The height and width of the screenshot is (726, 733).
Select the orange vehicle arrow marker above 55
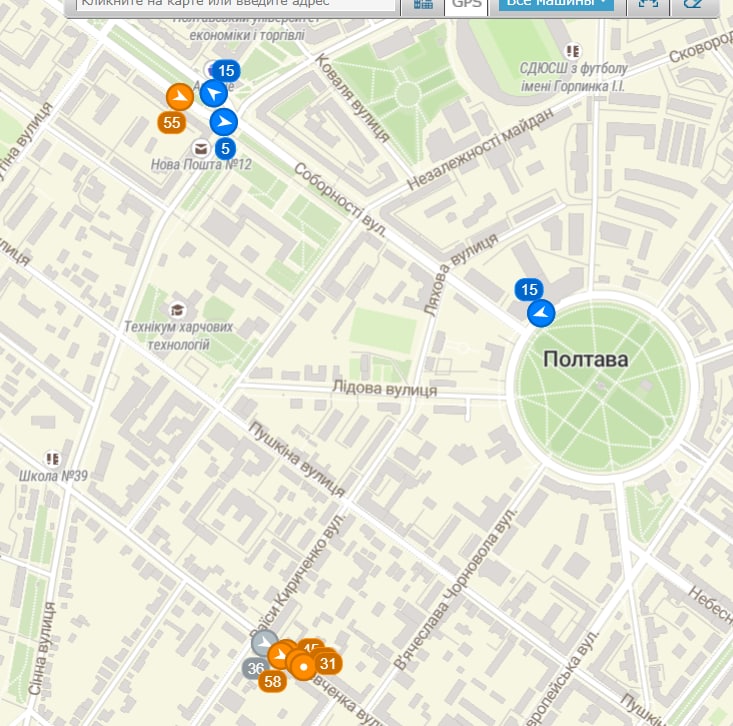pos(180,97)
